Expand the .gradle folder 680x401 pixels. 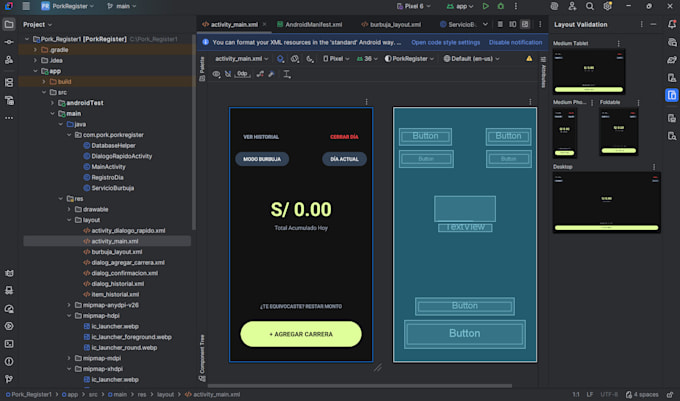(36, 50)
